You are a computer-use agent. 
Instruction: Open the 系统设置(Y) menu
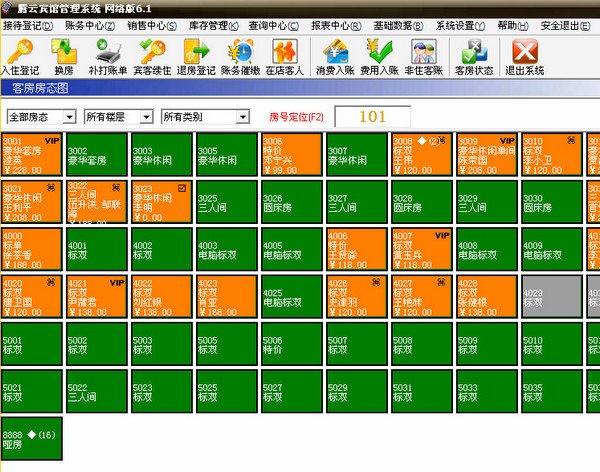tap(460, 26)
